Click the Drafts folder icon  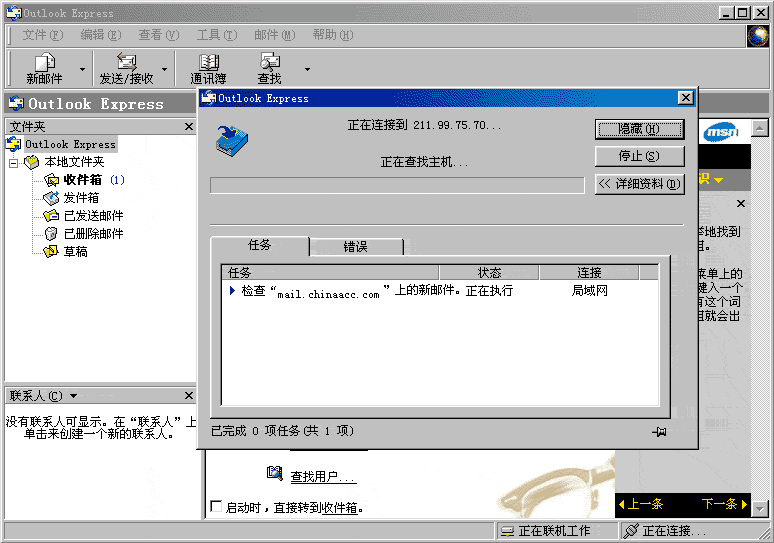click(x=51, y=252)
